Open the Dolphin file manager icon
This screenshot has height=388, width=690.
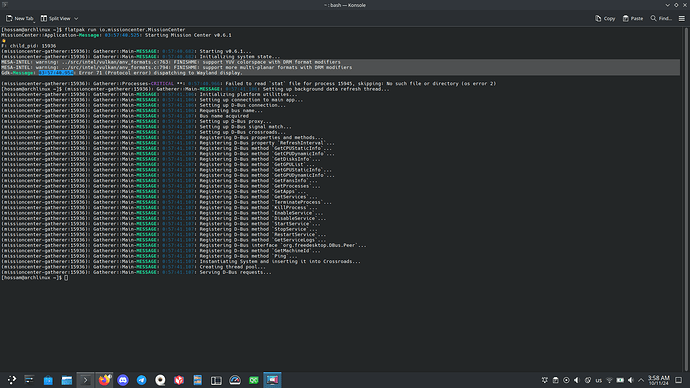(67, 380)
